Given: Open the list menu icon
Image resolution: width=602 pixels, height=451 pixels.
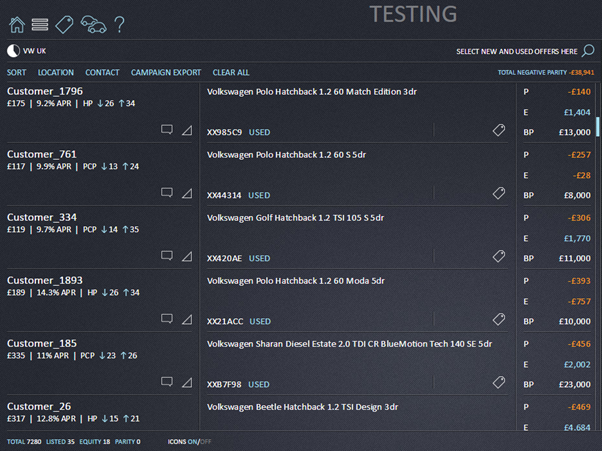Looking at the screenshot, I should pyautogui.click(x=40, y=25).
